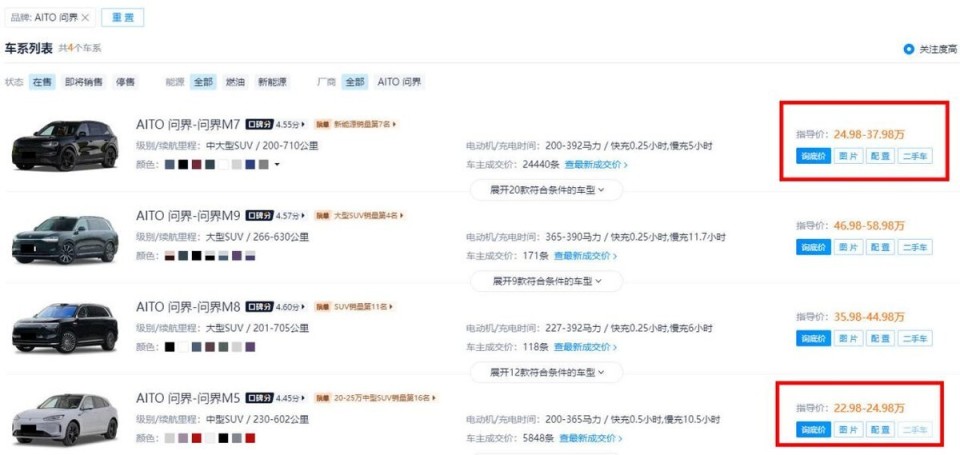Open the 问界M7 car thumbnail

click(x=65, y=145)
